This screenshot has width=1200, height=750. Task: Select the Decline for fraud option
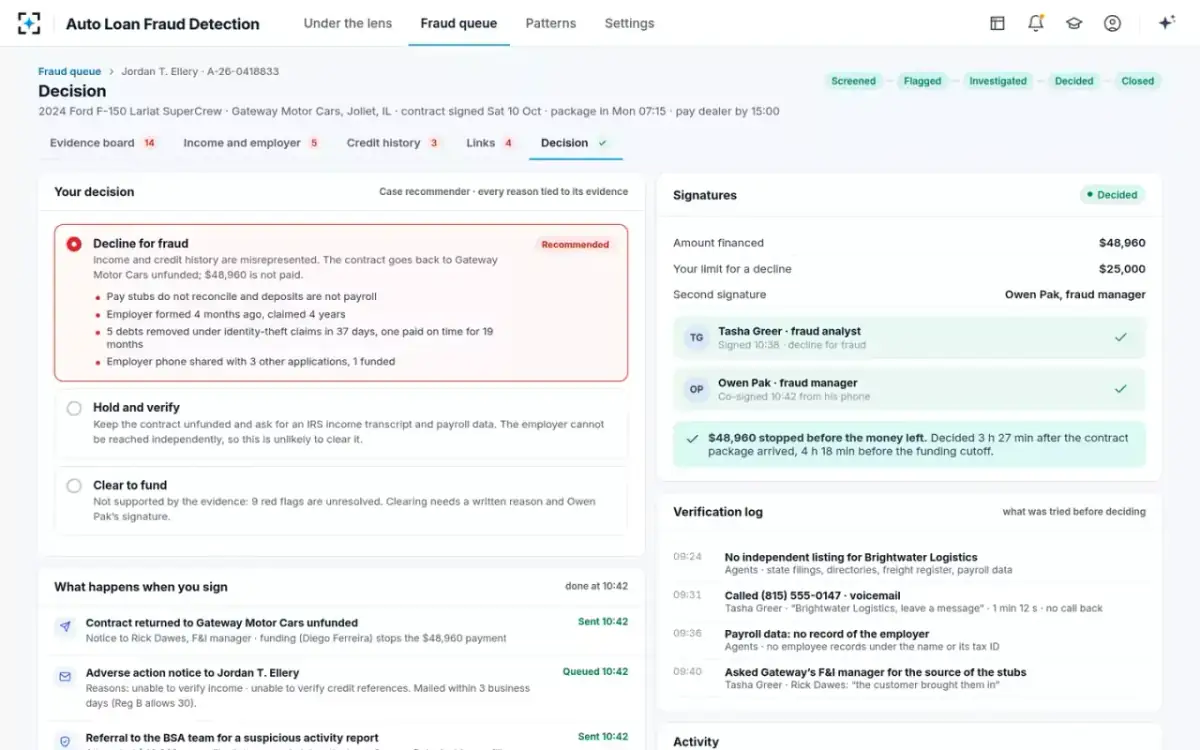pos(341,303)
